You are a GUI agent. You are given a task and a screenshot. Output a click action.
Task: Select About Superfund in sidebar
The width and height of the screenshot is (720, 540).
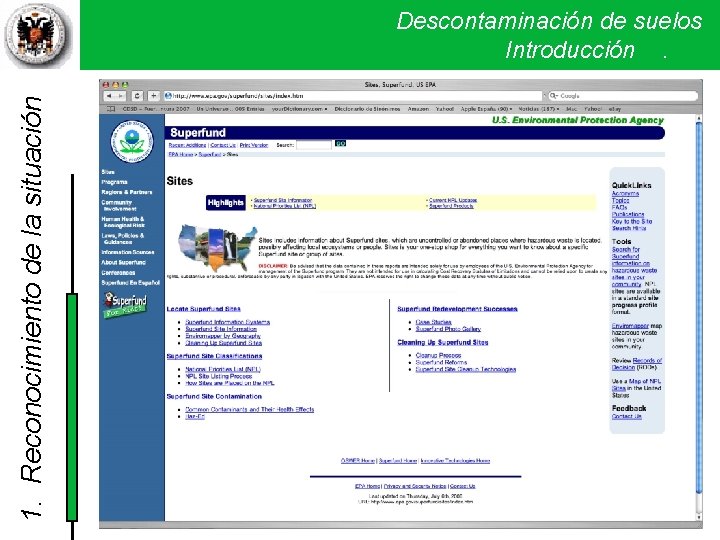click(x=124, y=263)
